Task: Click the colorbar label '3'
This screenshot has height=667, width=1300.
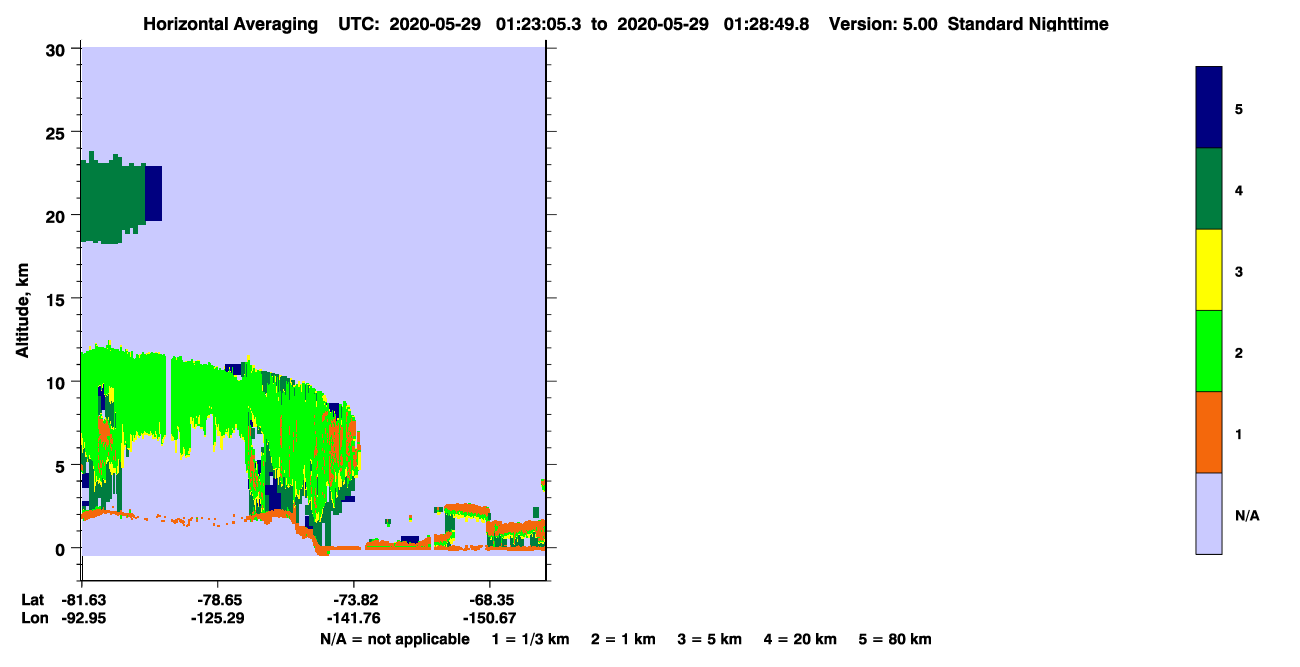Action: pos(1239,271)
